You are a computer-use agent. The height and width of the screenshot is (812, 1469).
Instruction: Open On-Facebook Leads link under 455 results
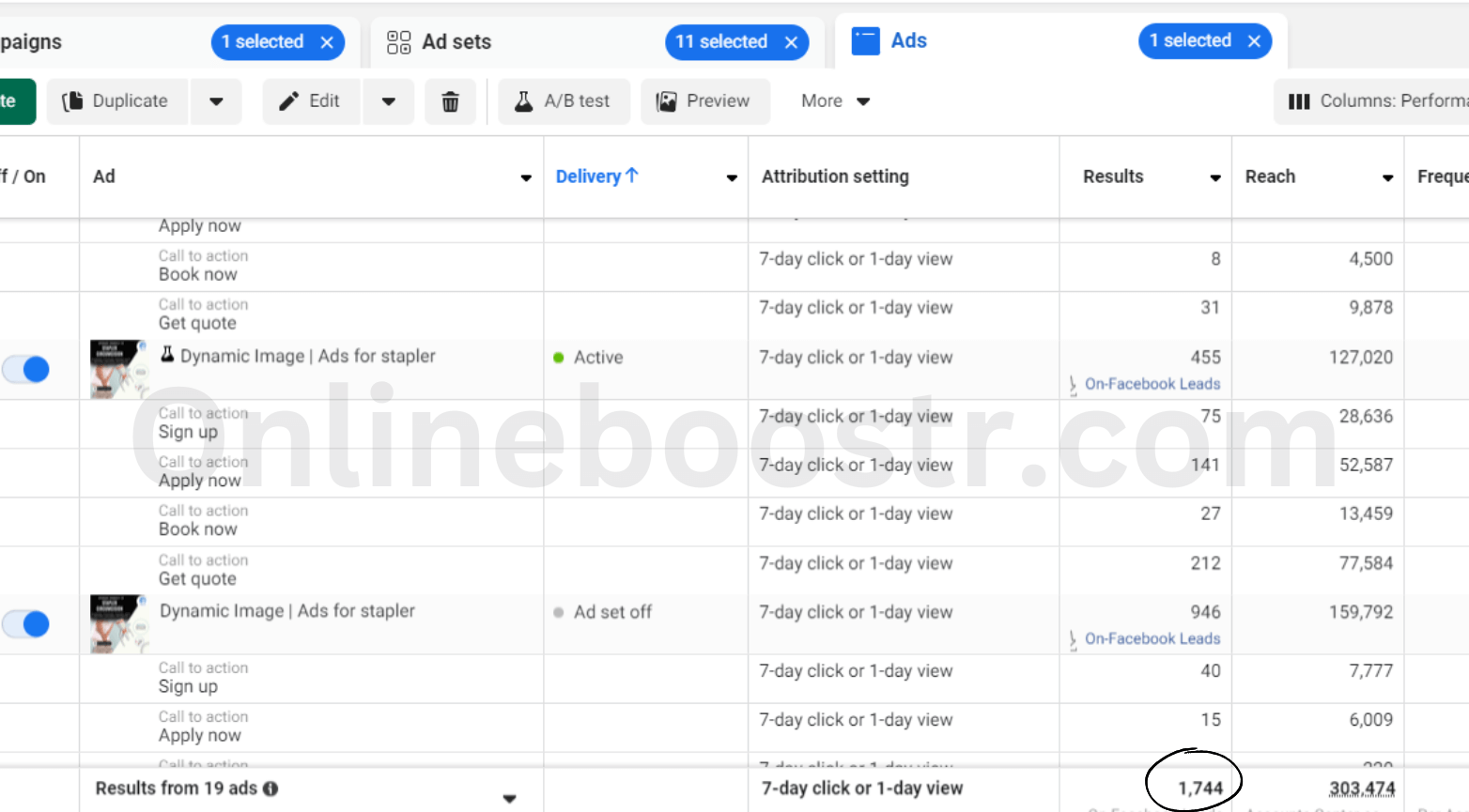1152,384
